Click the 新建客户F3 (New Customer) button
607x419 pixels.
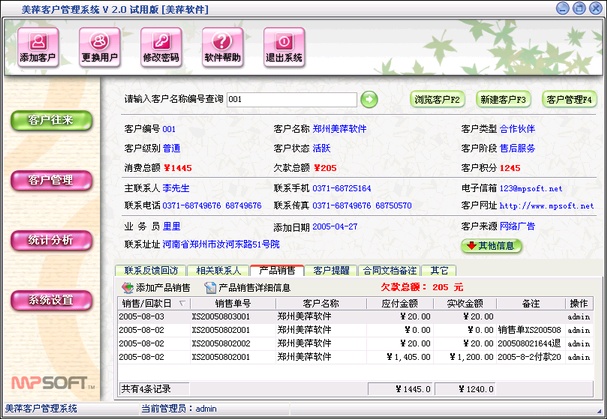[x=503, y=99]
